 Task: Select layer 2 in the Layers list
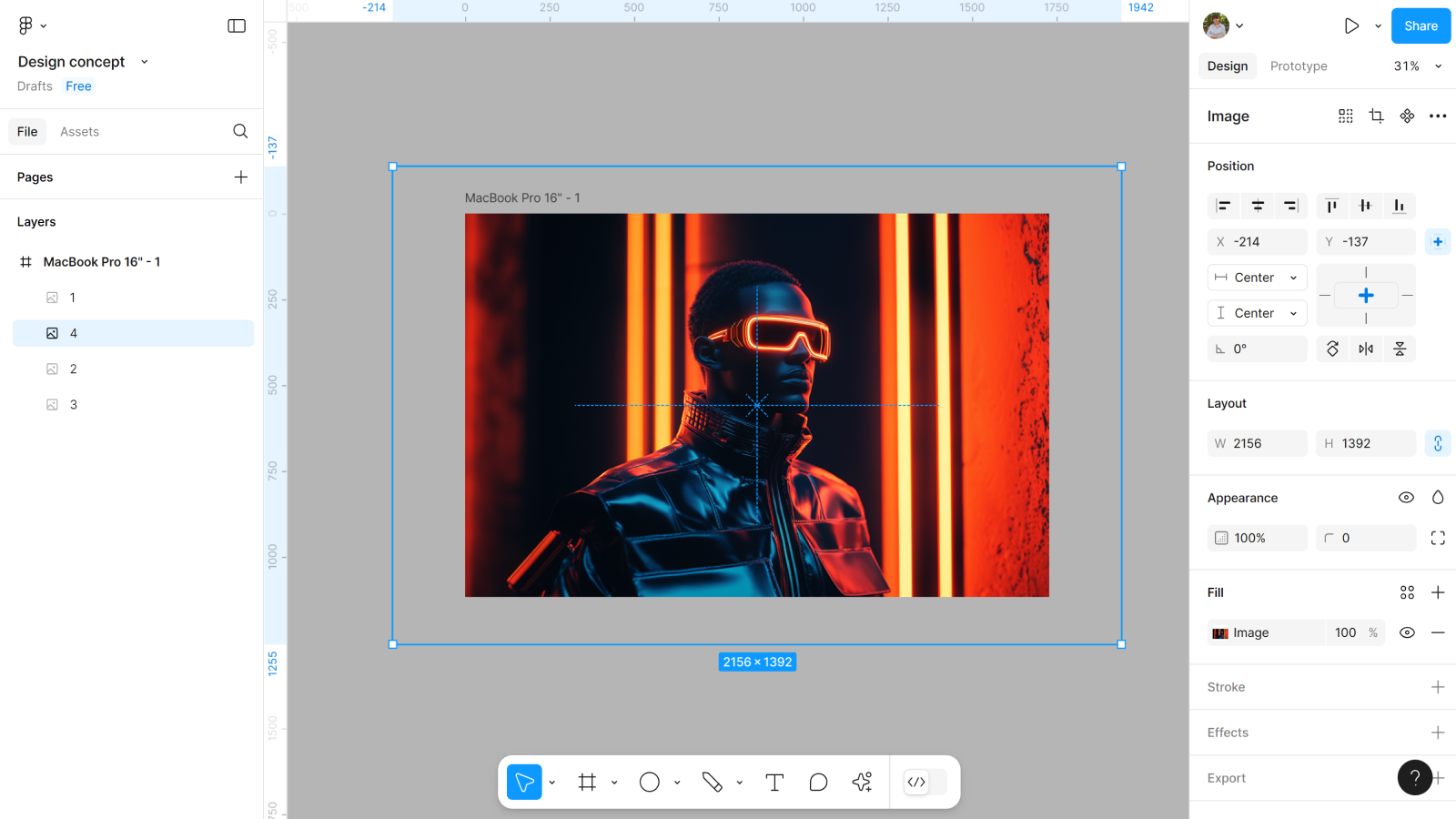(74, 369)
